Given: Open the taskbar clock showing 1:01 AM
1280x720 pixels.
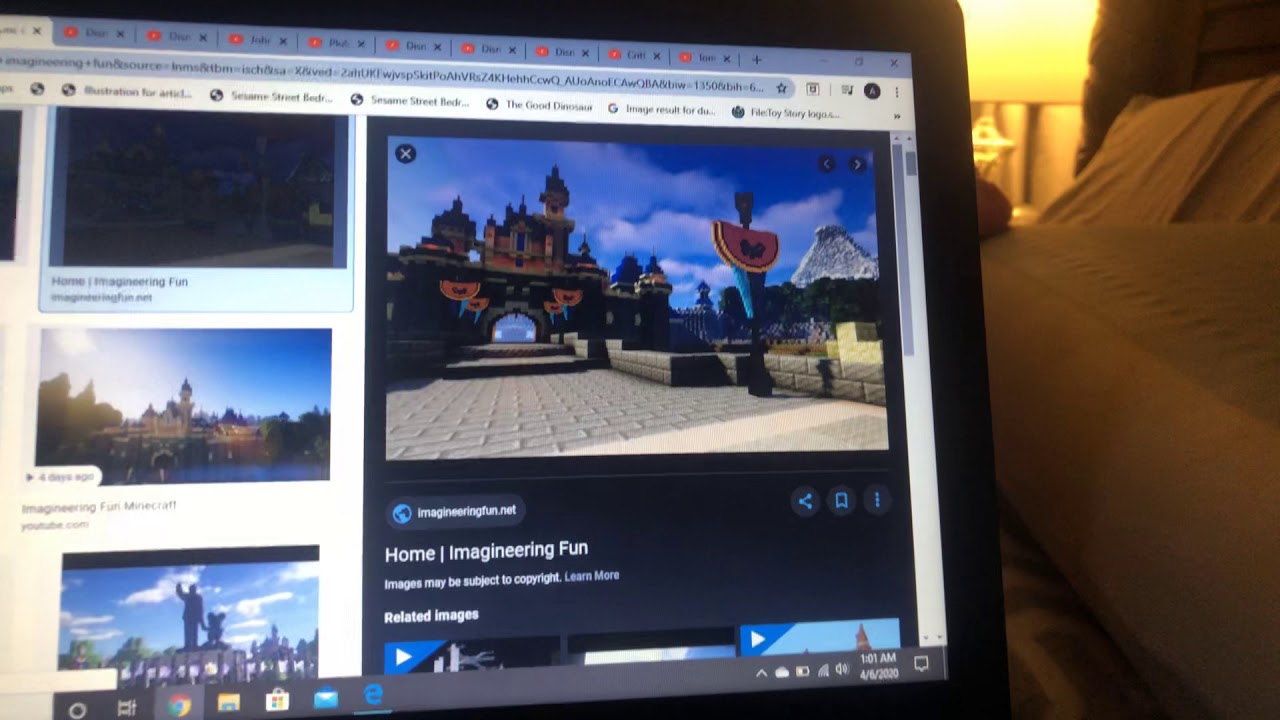Looking at the screenshot, I should (877, 666).
